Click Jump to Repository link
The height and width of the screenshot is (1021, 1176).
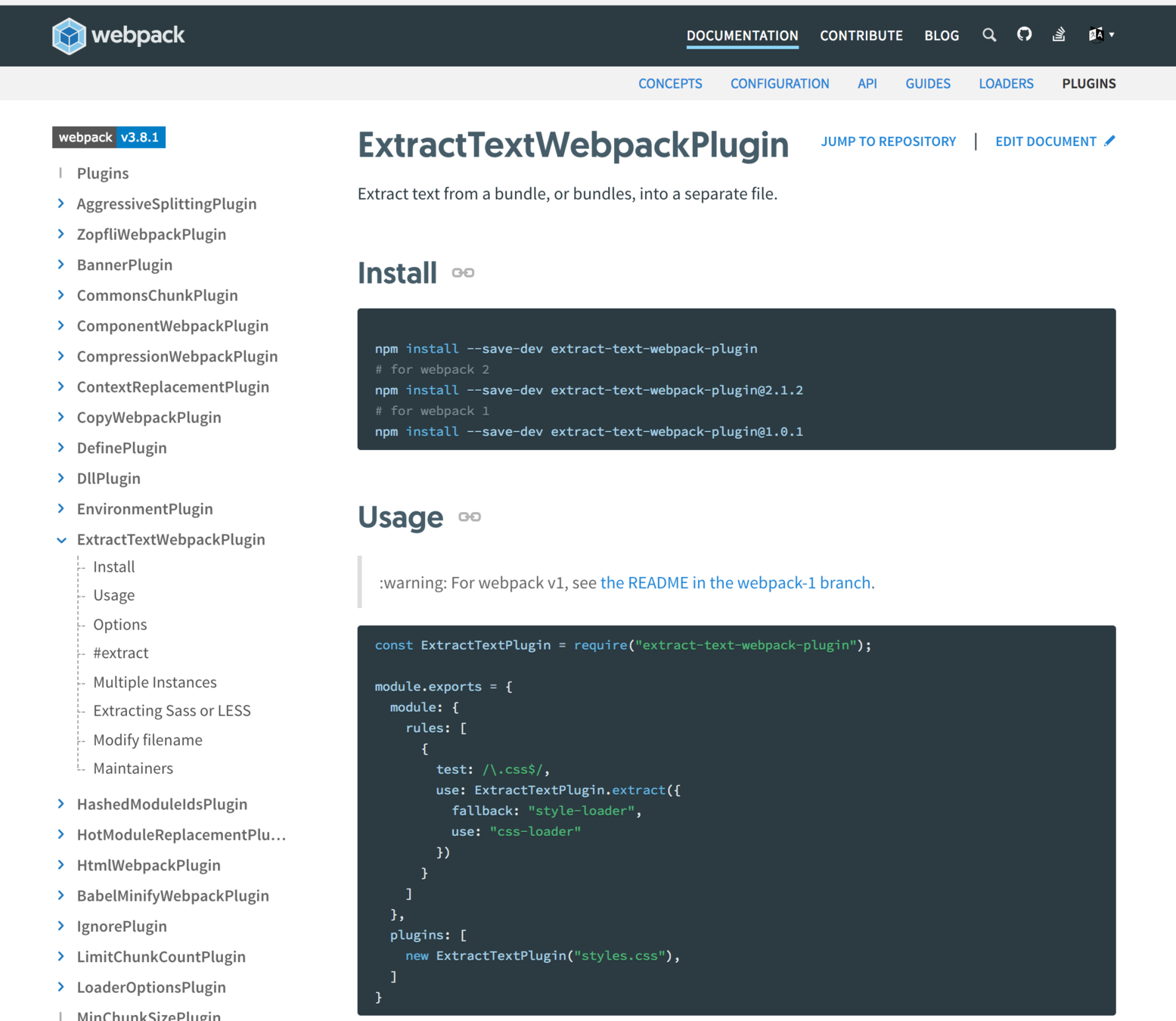tap(888, 141)
